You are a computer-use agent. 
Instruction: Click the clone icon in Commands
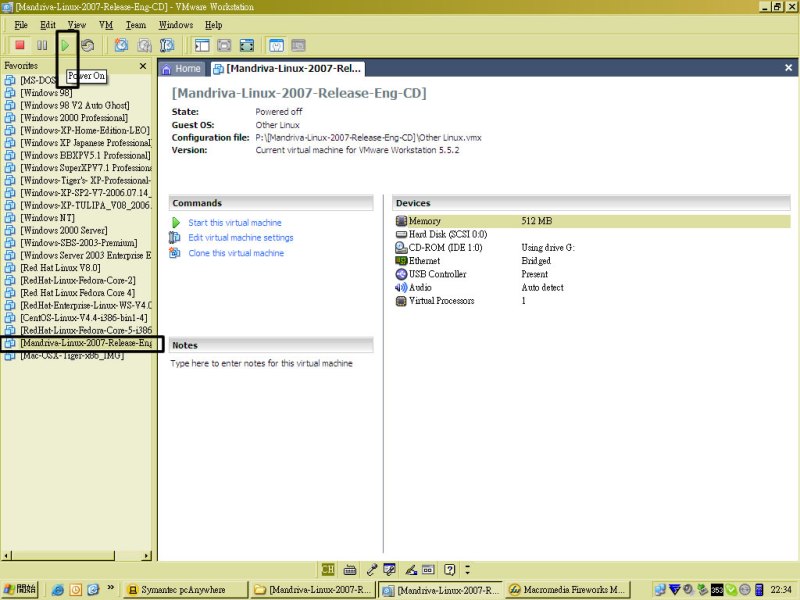point(175,253)
